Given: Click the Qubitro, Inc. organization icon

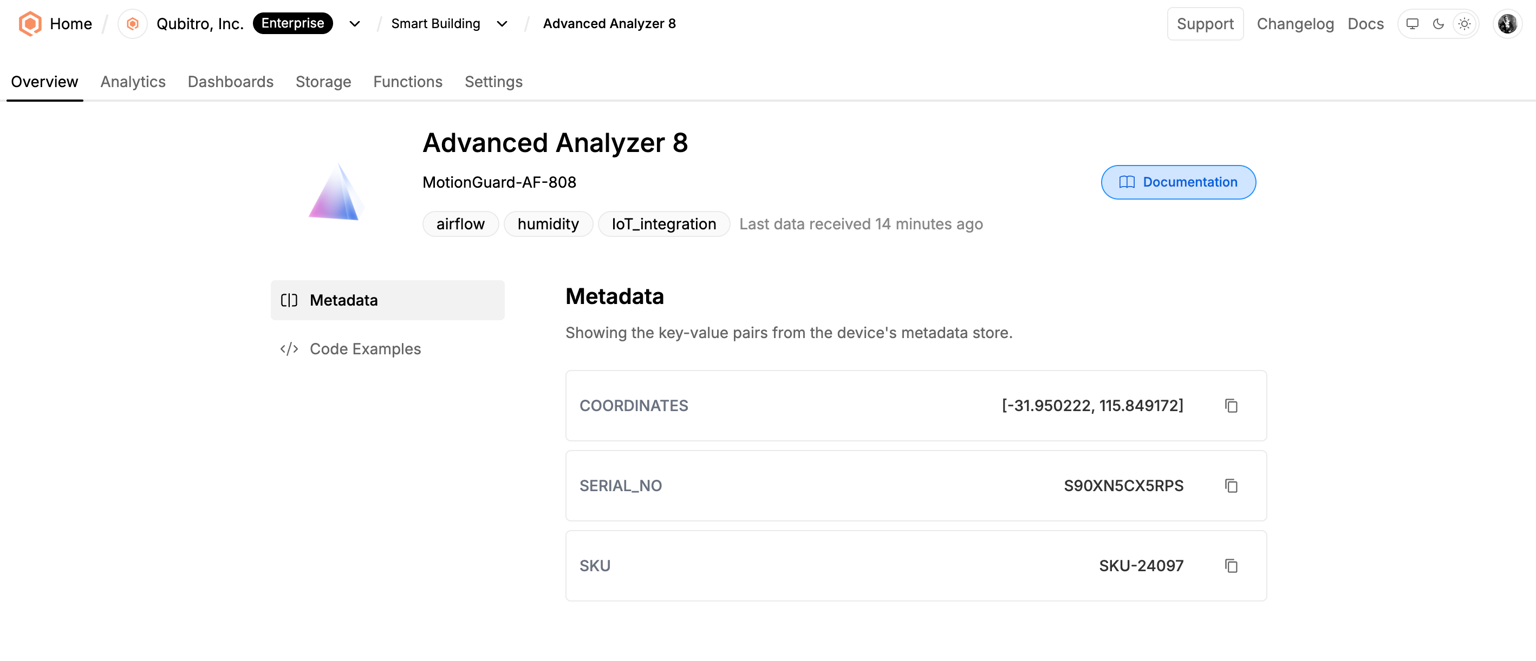Looking at the screenshot, I should click(132, 23).
